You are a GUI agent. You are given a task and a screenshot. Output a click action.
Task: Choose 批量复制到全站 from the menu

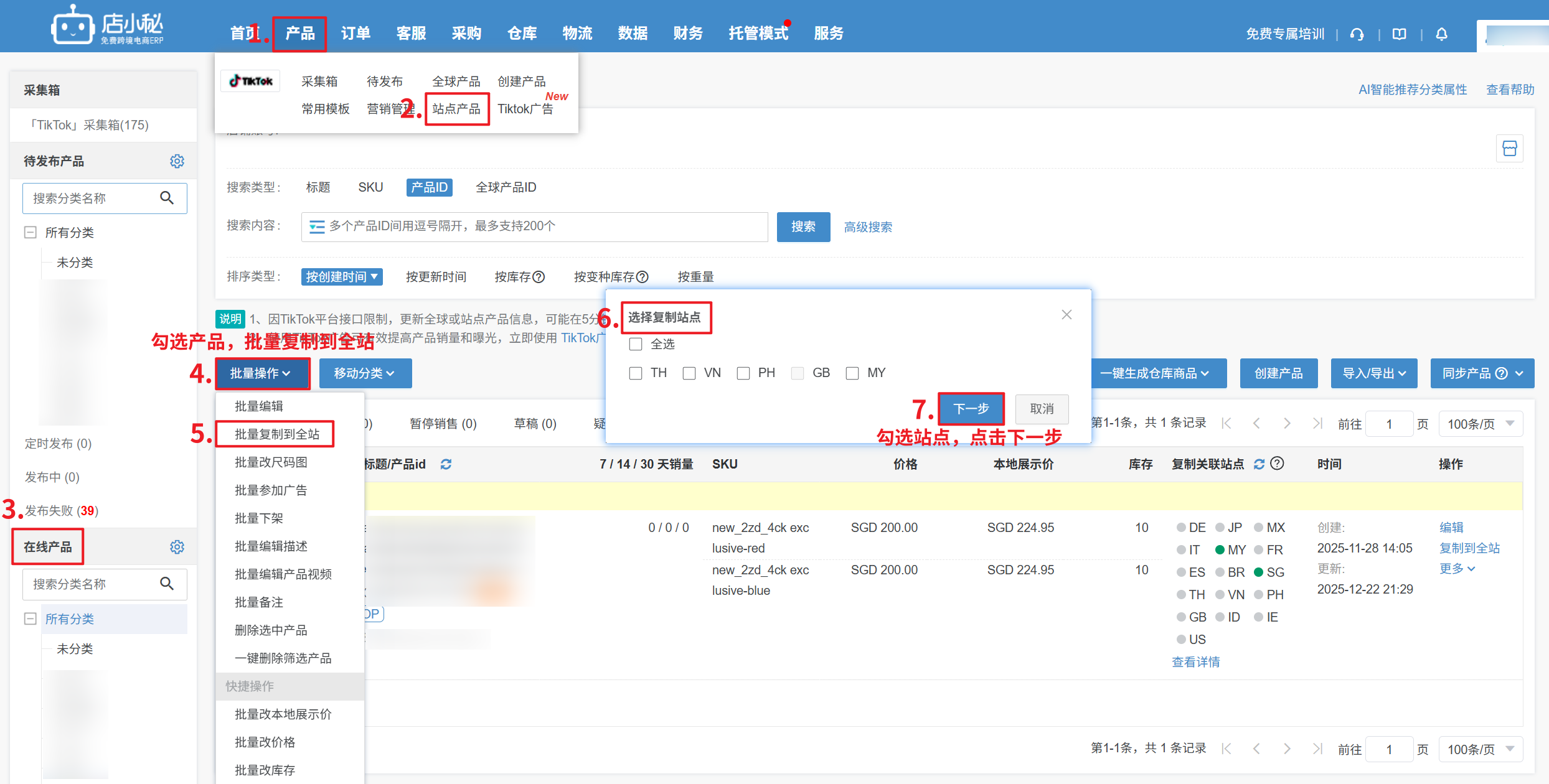276,434
